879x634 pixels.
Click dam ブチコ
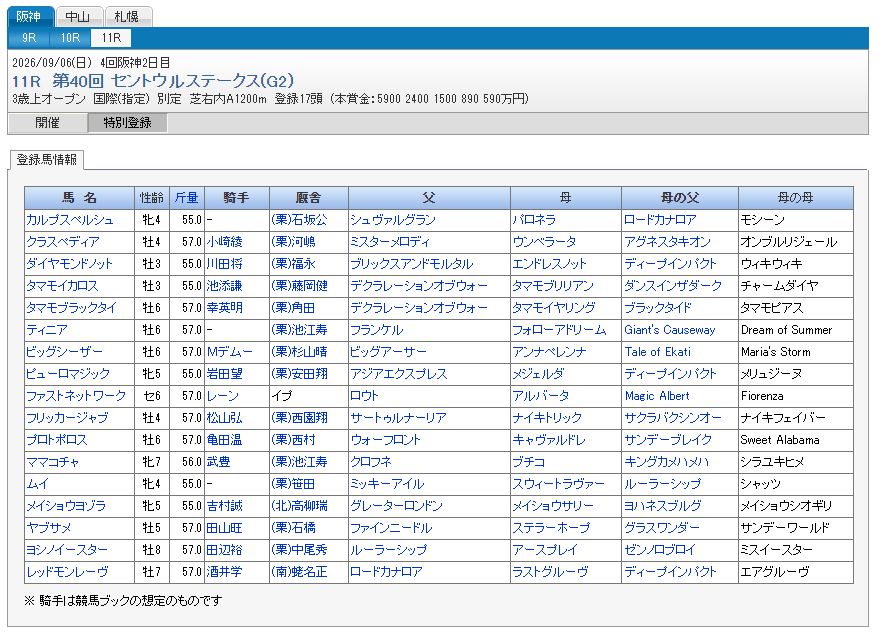529,462
